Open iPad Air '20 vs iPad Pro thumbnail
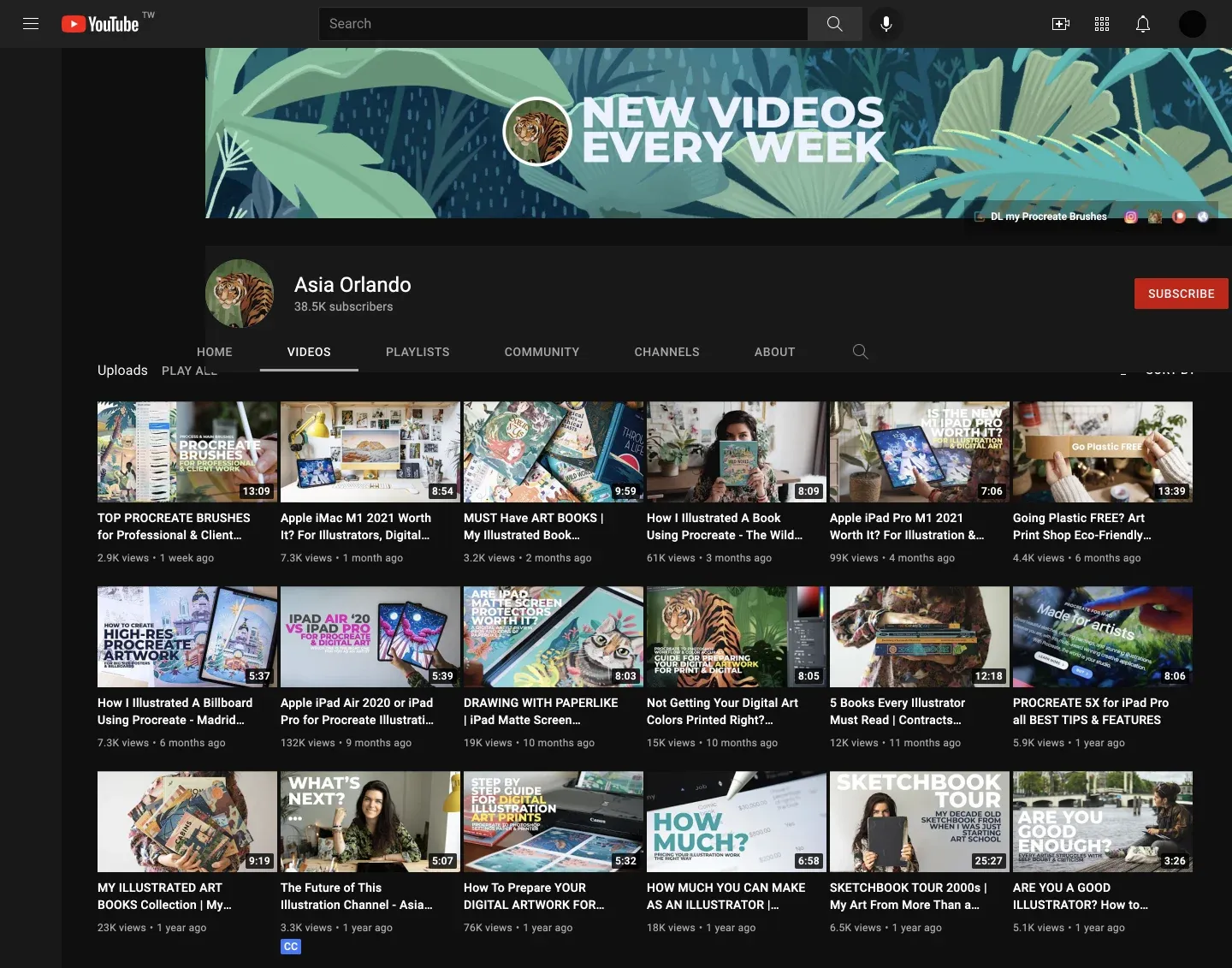The height and width of the screenshot is (968, 1232). click(370, 637)
